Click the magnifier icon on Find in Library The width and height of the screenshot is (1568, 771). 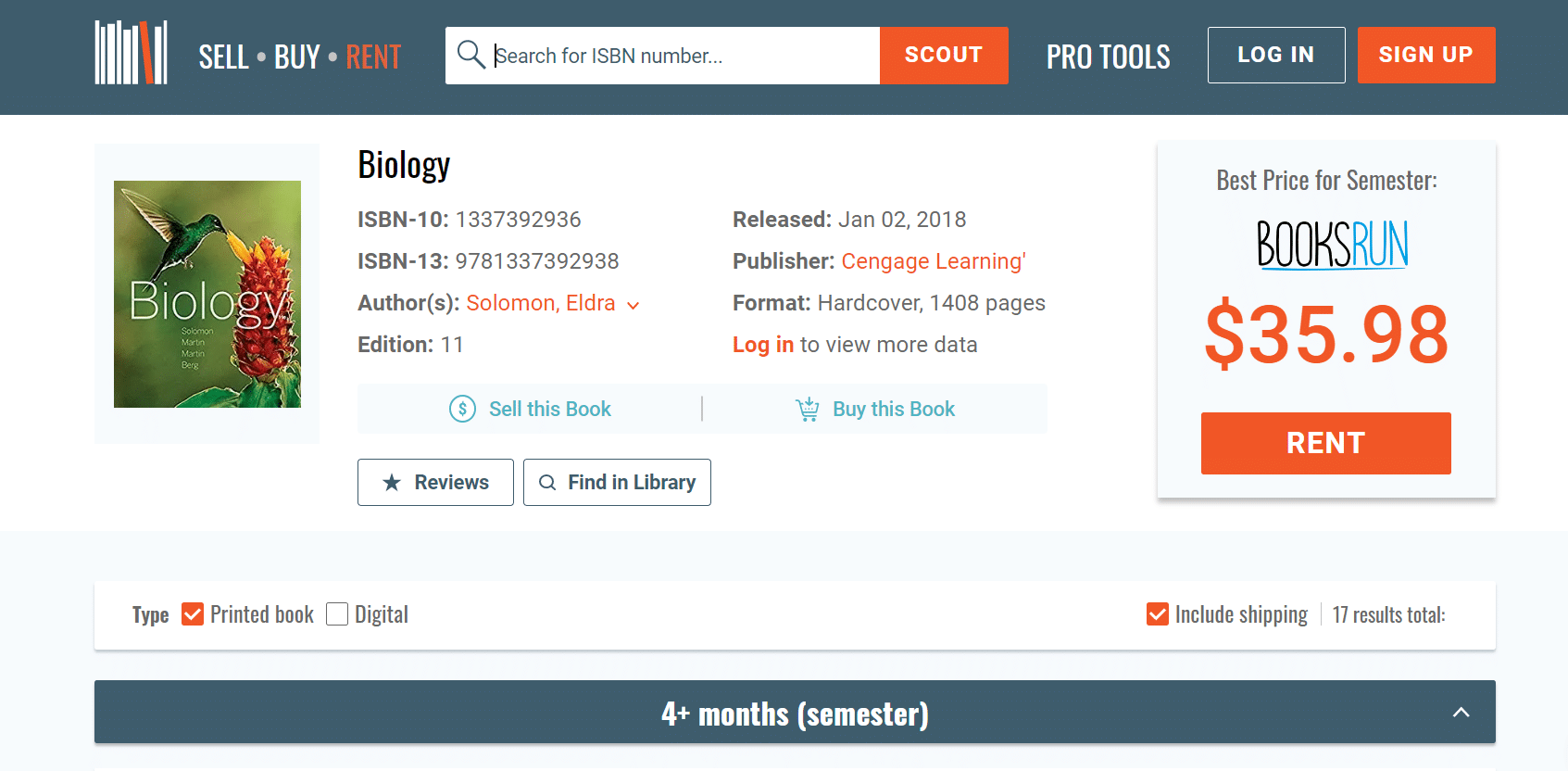(x=547, y=483)
